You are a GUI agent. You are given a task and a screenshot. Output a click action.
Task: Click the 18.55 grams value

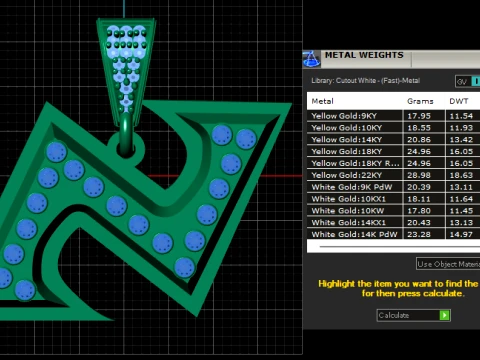click(x=419, y=128)
